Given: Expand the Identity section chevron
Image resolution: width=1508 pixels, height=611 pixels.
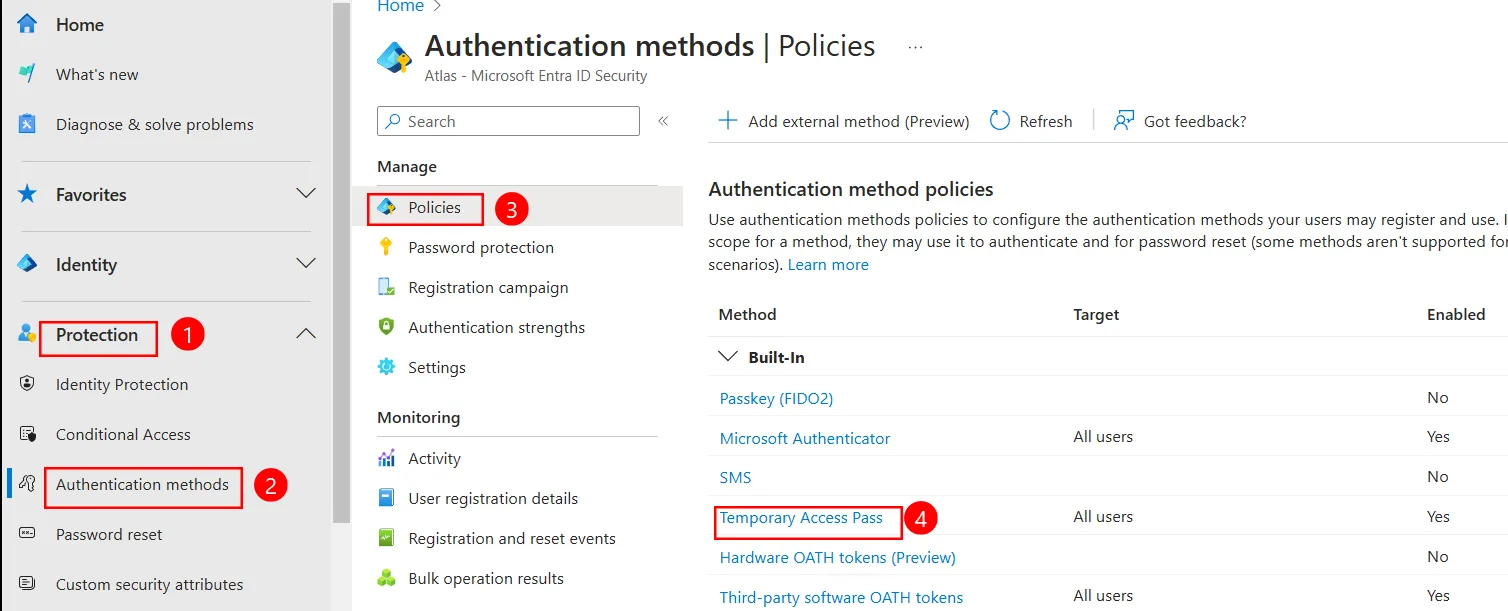Looking at the screenshot, I should tap(306, 264).
